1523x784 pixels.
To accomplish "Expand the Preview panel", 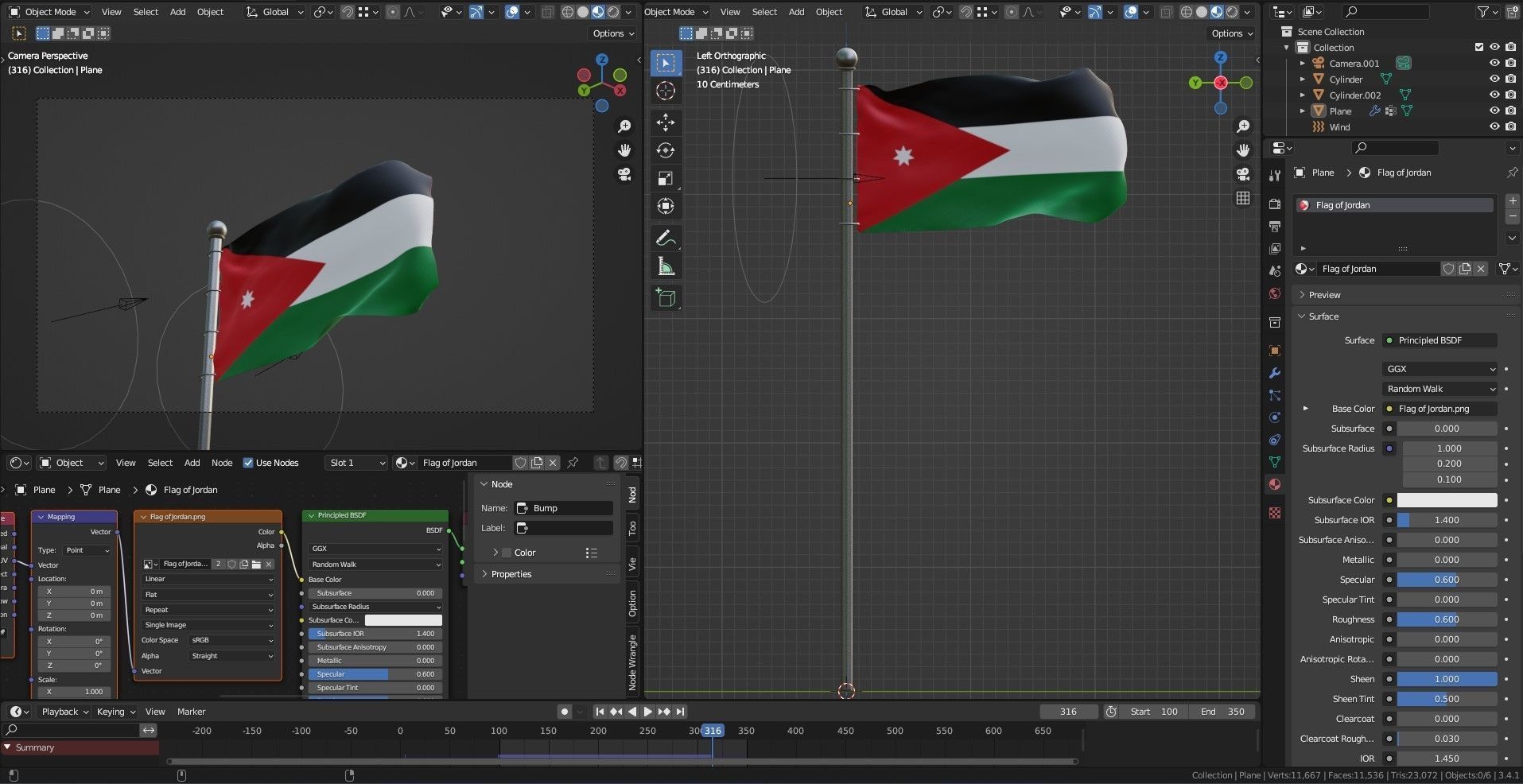I will point(1323,295).
